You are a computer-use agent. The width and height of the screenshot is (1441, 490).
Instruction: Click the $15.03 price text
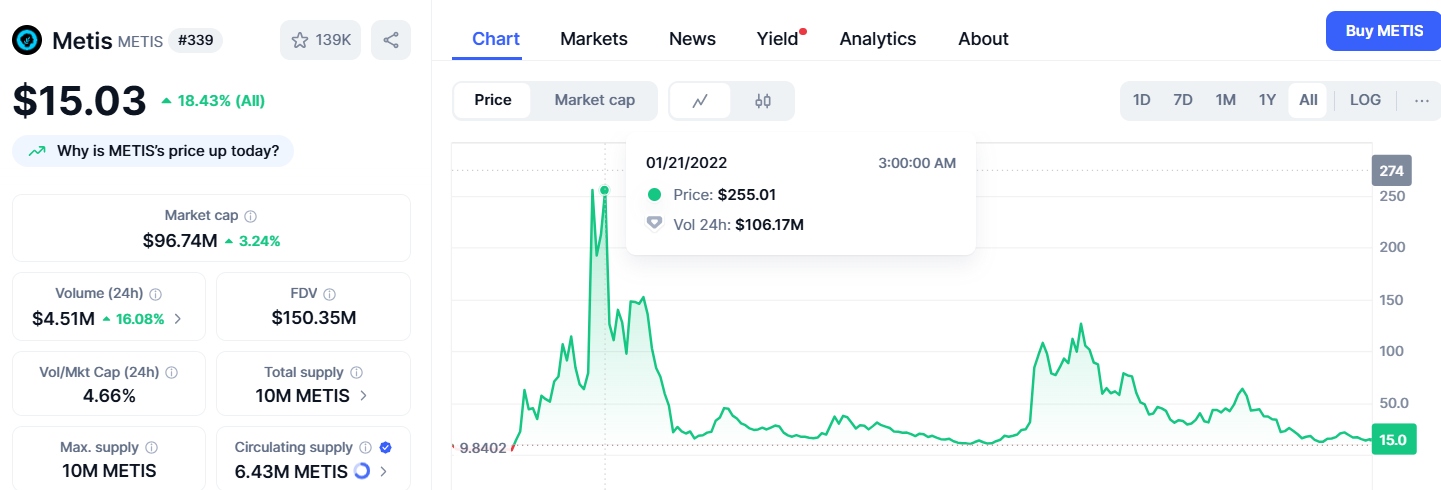coord(80,100)
